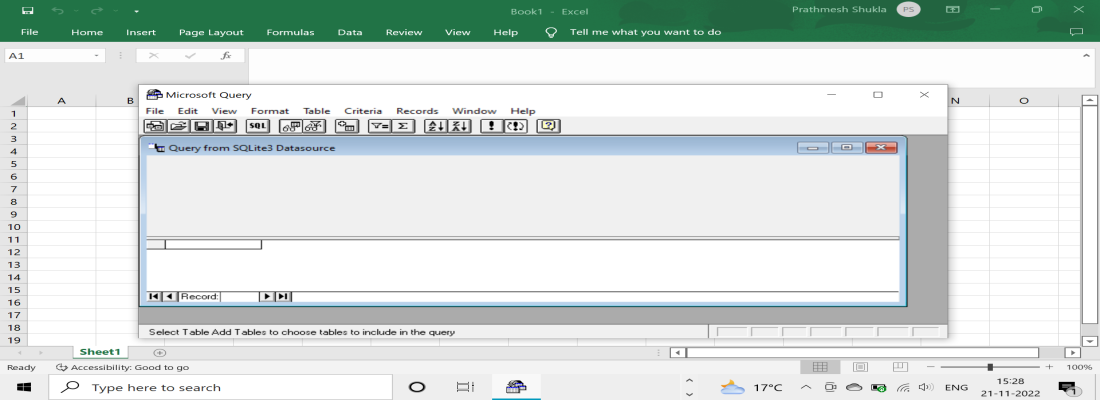
Task: Open Excel File tab
Action: (29, 32)
